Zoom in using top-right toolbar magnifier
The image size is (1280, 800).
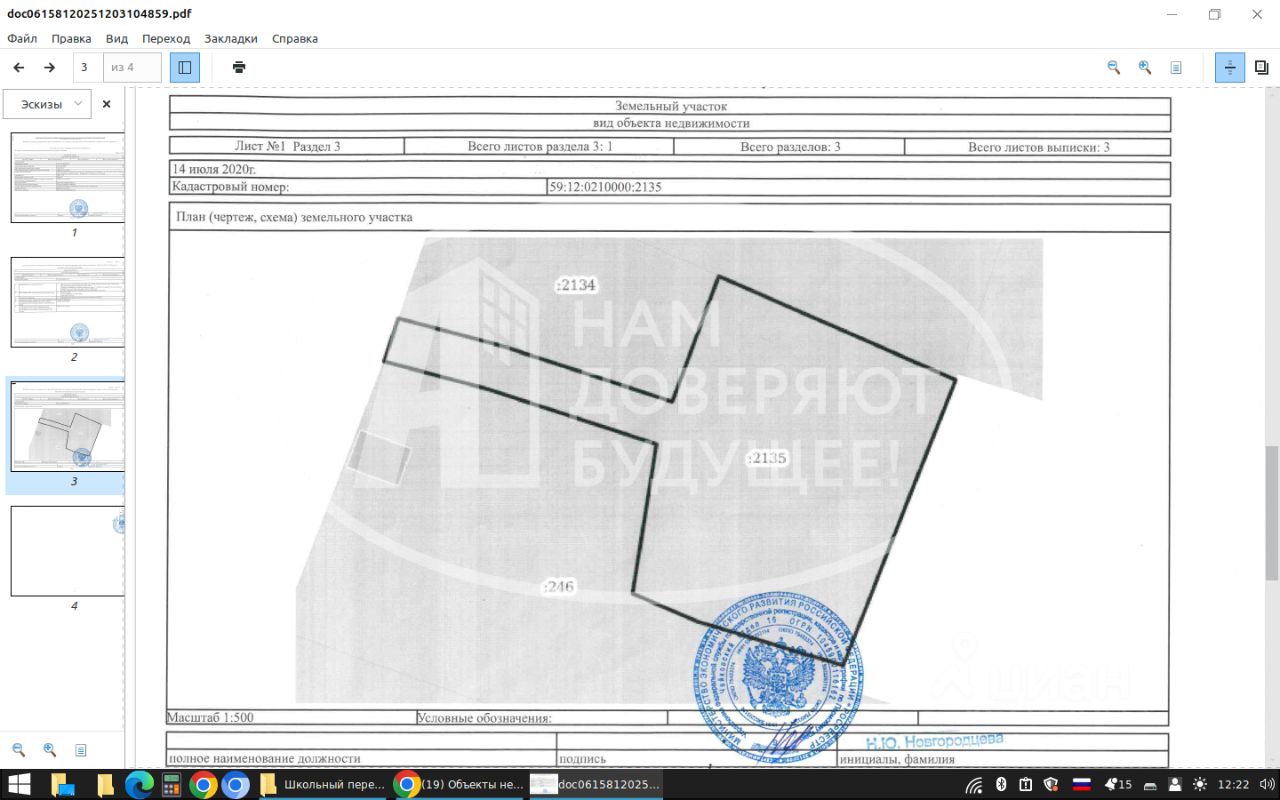[1144, 67]
